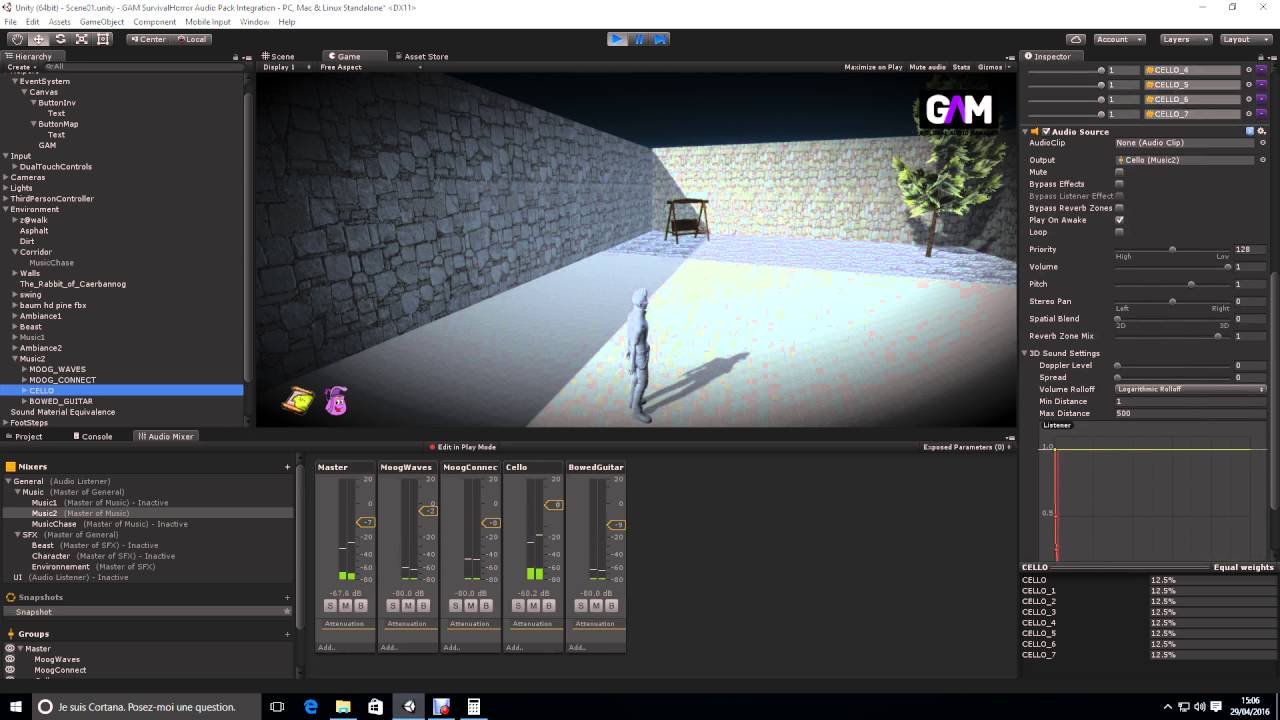Open the GameObject menu

point(101,21)
